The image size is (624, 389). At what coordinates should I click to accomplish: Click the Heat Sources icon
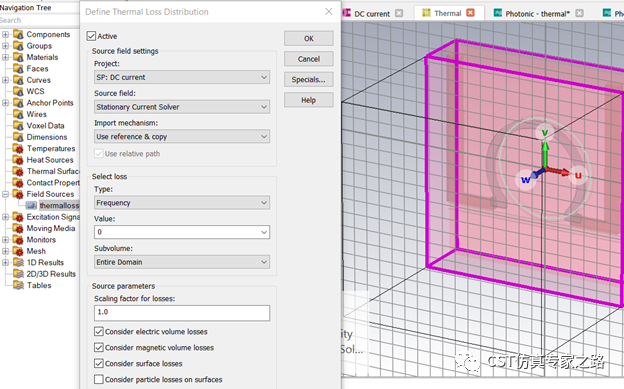click(18, 160)
